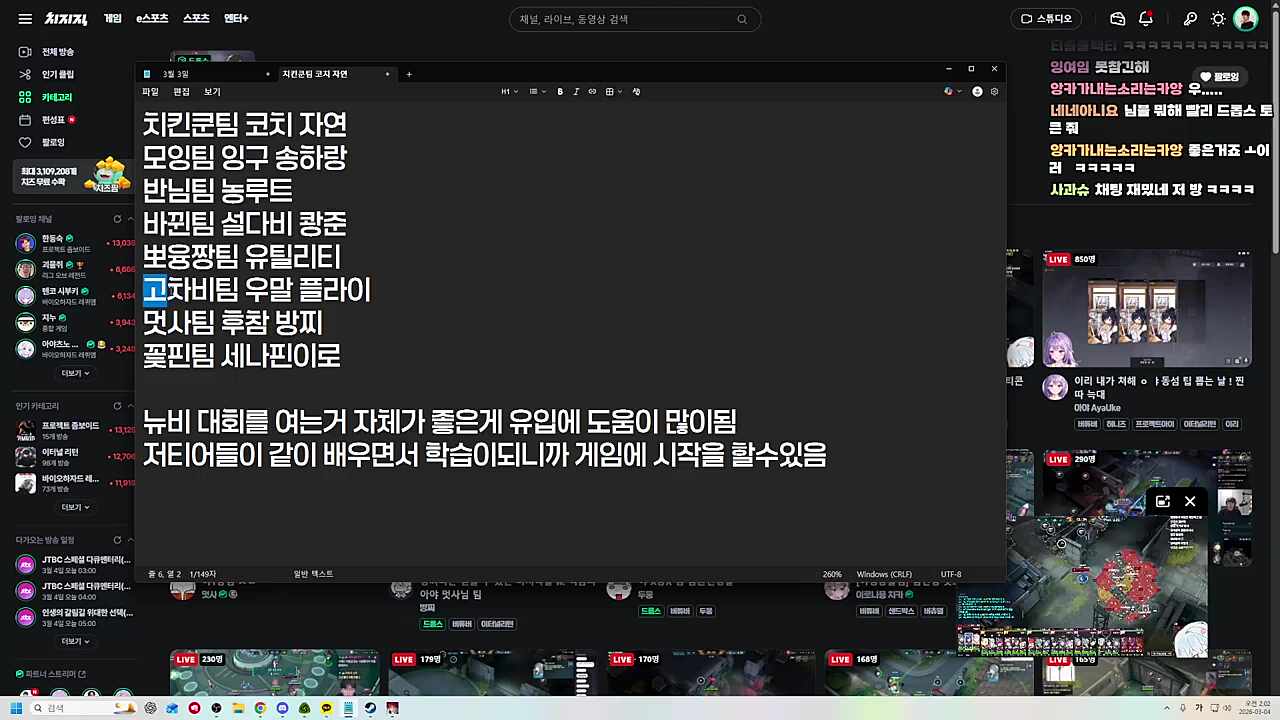1280x720 pixels.
Task: Select 전체 방송 broadcast icon in the sidebar
Action: tap(25, 51)
